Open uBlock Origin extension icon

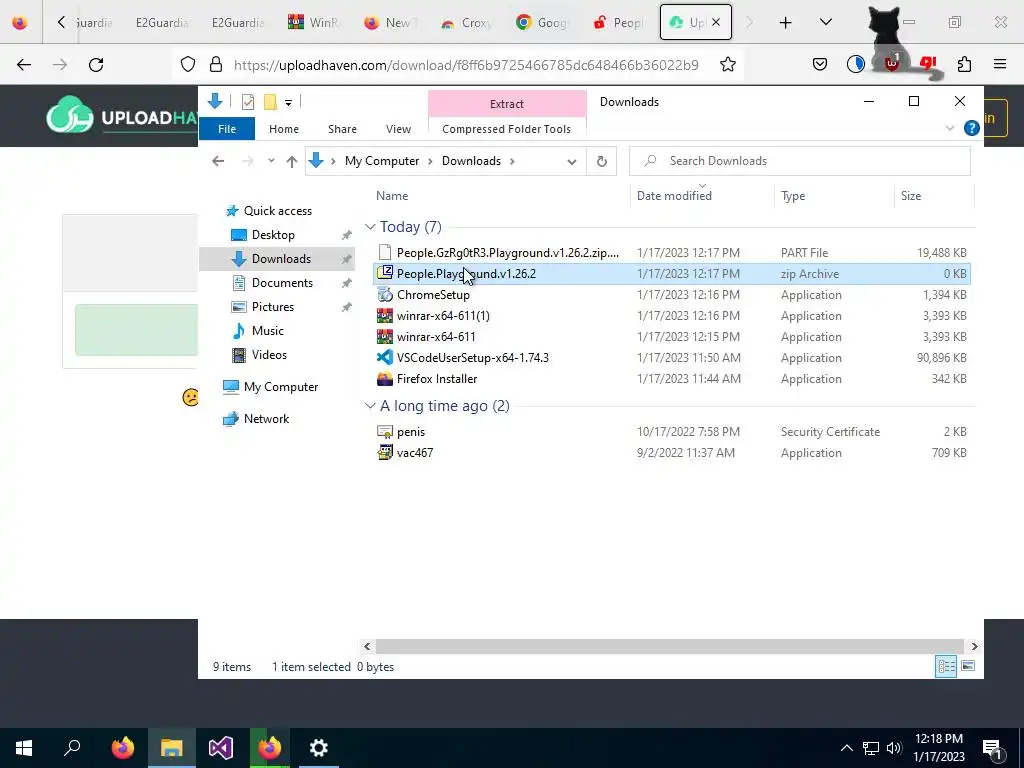click(x=891, y=65)
